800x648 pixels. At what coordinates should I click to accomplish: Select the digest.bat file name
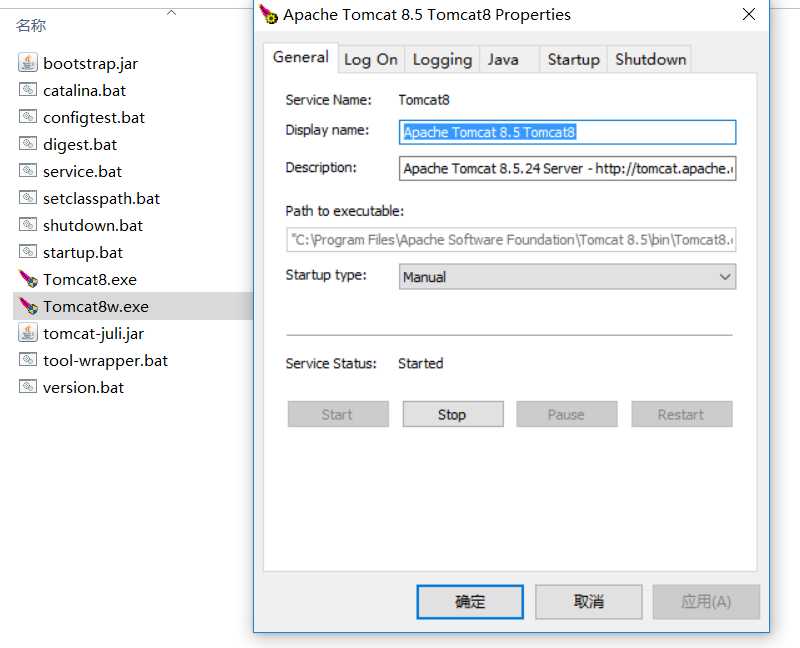click(x=80, y=144)
